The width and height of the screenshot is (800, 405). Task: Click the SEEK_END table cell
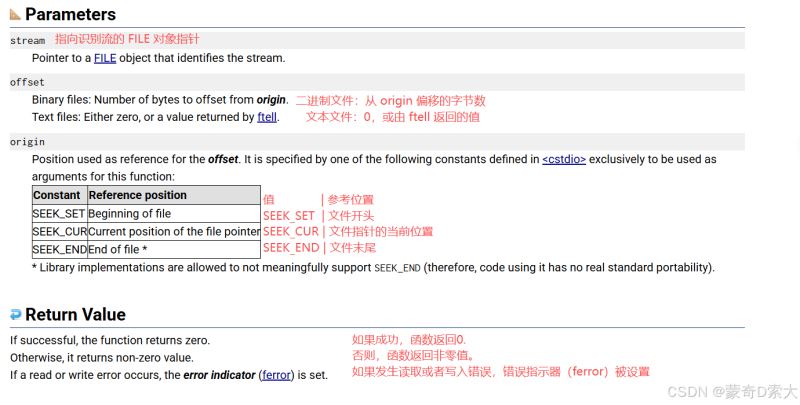[60, 249]
